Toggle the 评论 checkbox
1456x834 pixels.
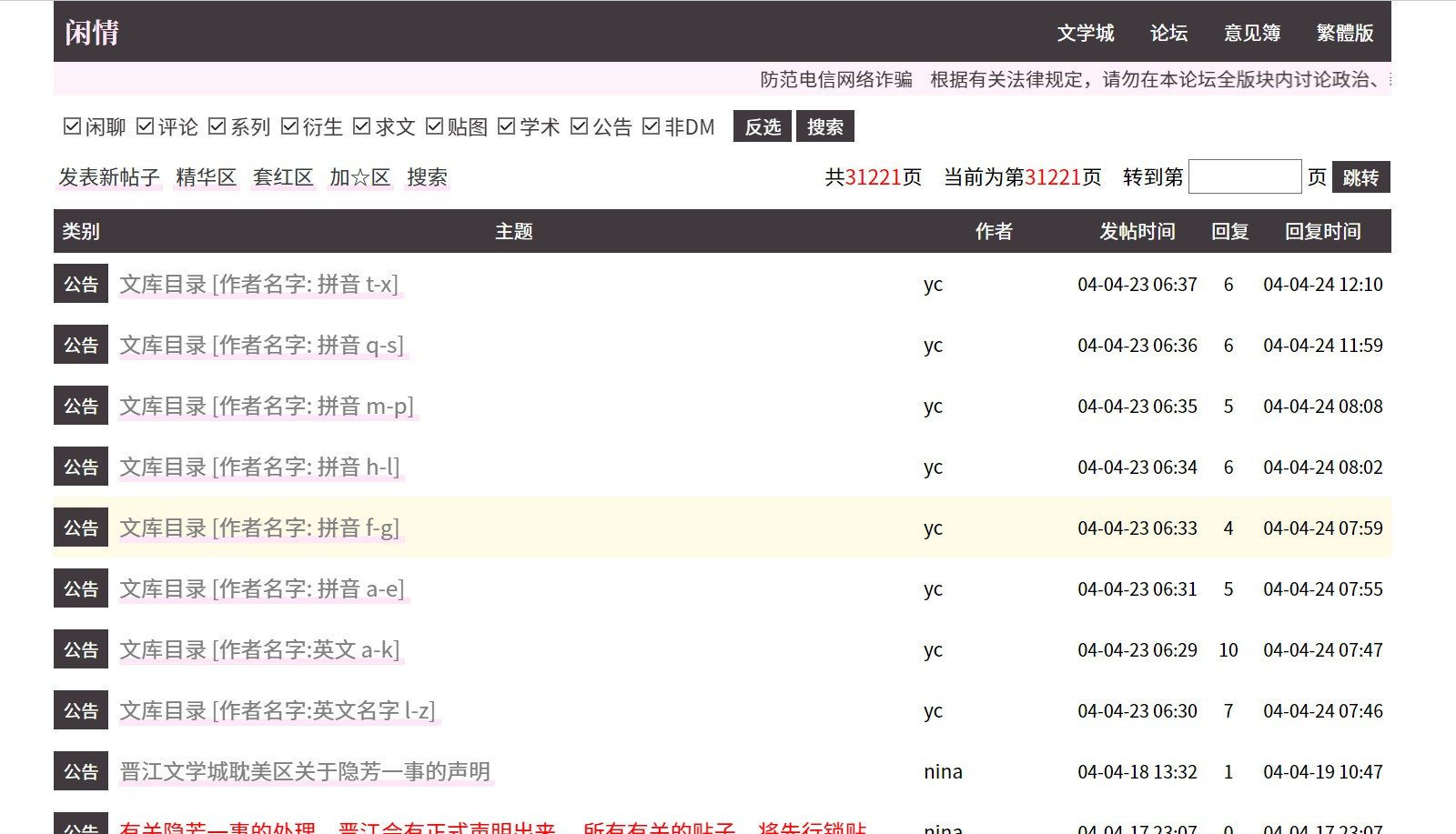pyautogui.click(x=145, y=126)
